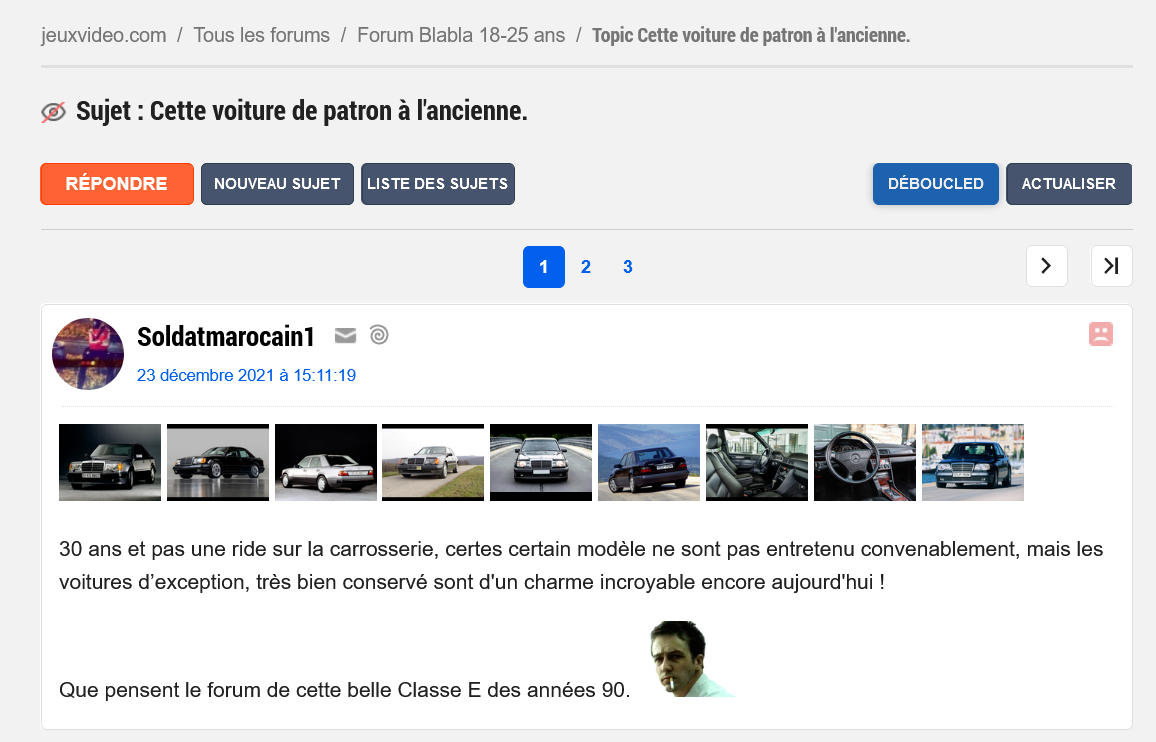The height and width of the screenshot is (742, 1156).
Task: Open eighth thumbnail showing the steering wheel
Action: (865, 462)
